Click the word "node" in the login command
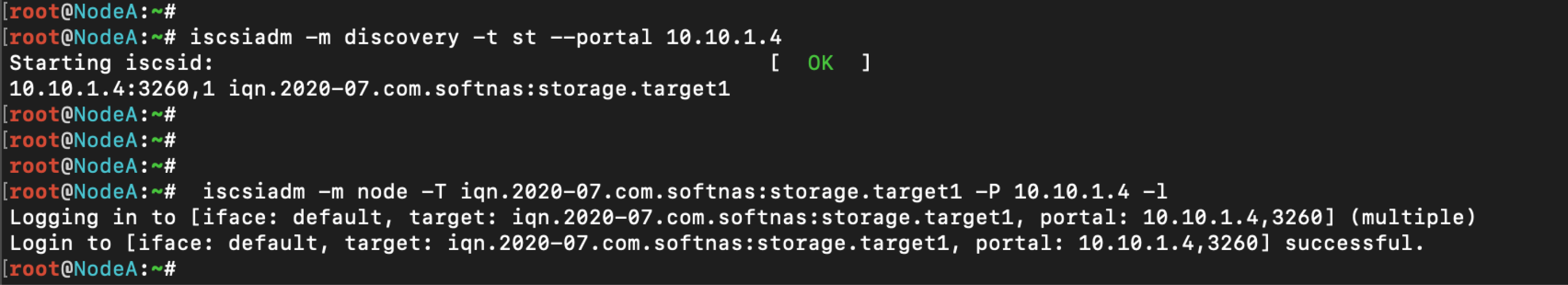 [382, 192]
